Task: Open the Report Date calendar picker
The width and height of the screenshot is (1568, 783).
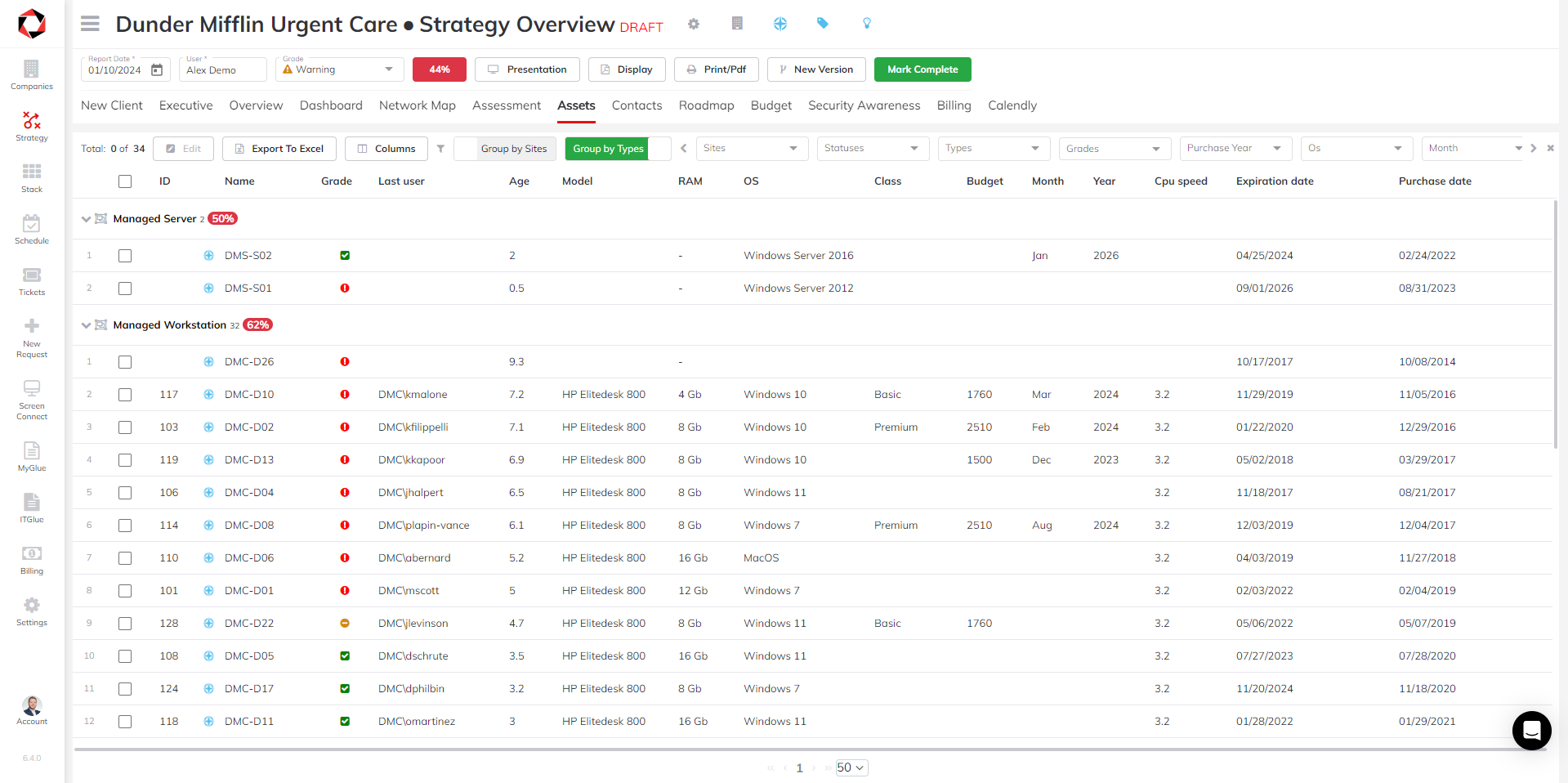Action: [x=157, y=70]
